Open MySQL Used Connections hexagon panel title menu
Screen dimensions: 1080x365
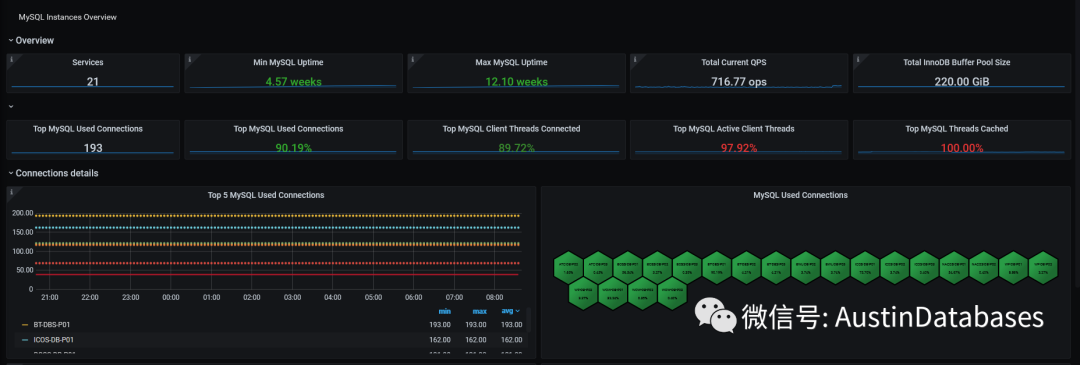point(800,195)
